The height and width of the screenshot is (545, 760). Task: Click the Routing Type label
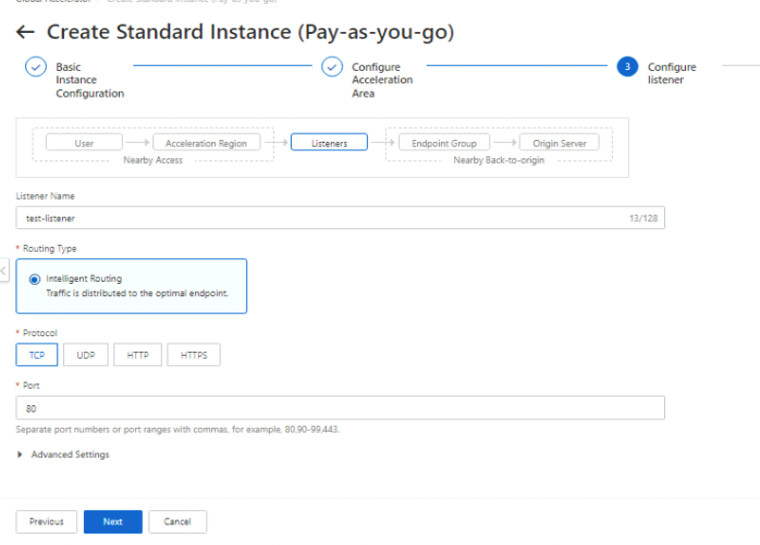(x=49, y=248)
